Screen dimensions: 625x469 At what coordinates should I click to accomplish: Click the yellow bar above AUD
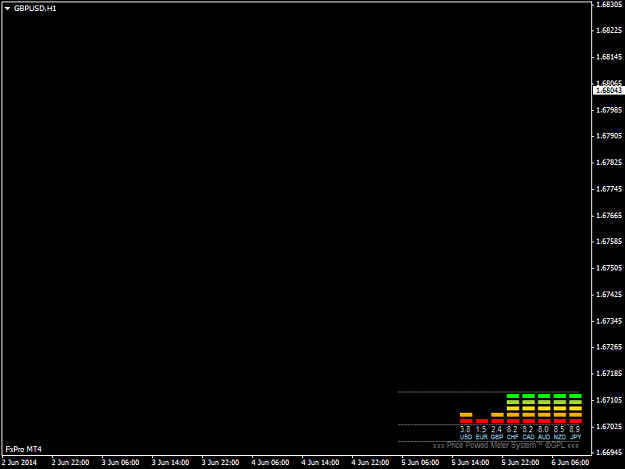[x=544, y=408]
